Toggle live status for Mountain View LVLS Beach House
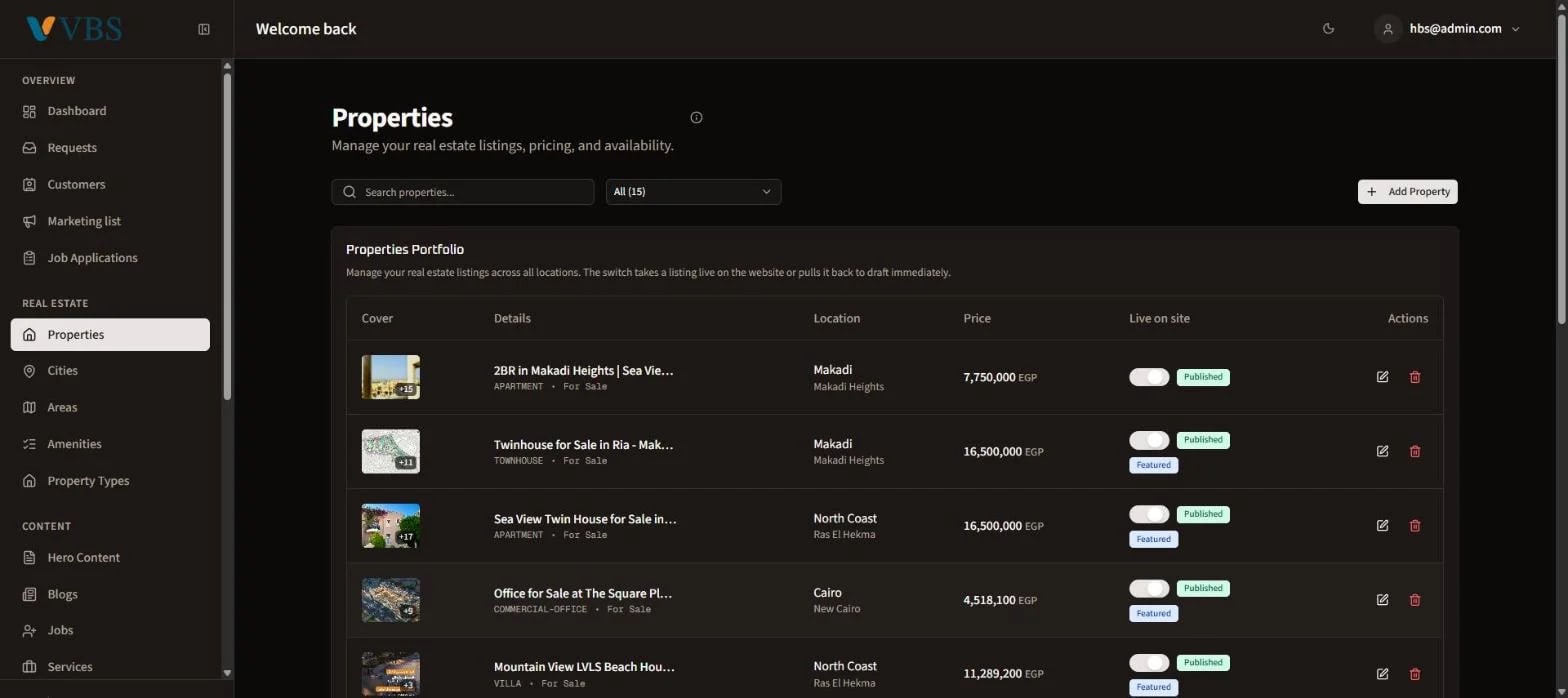The width and height of the screenshot is (1568, 698). point(1149,662)
